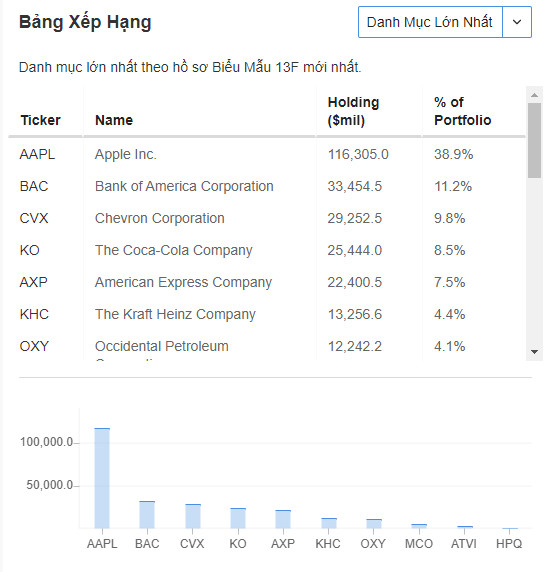Click portfolio percentage 4.1%

pos(450,346)
